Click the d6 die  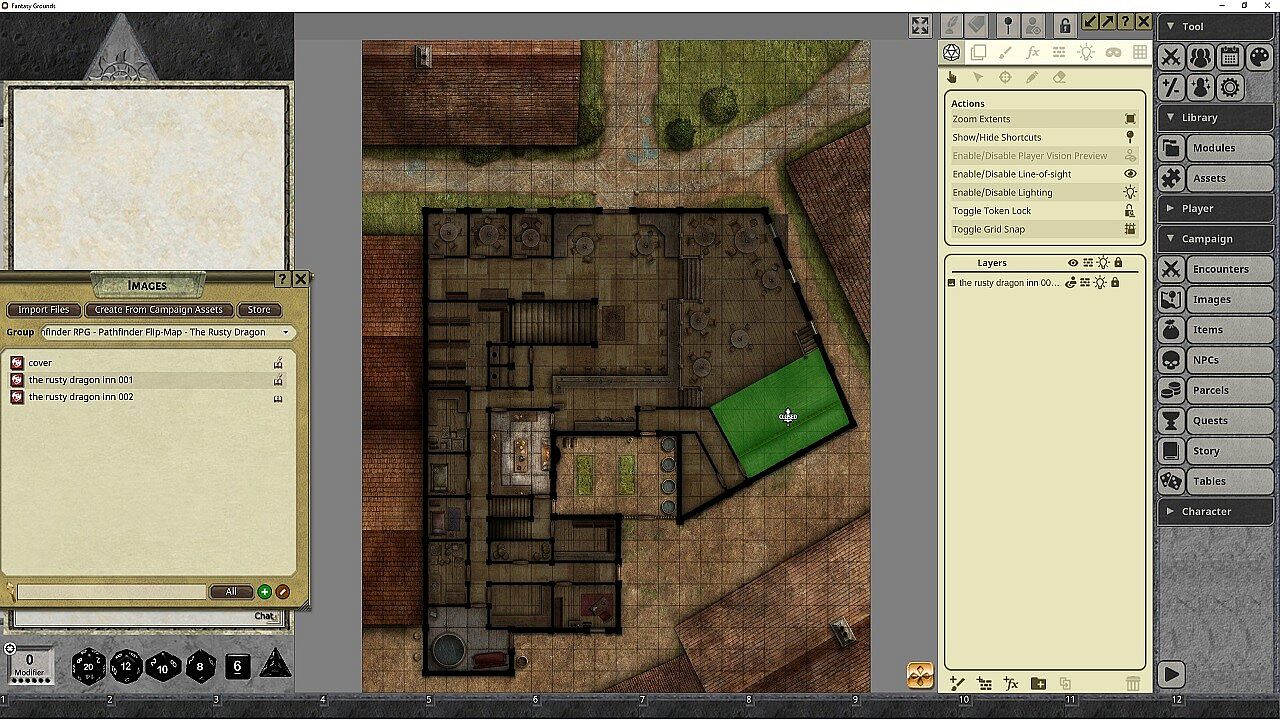[x=237, y=665]
